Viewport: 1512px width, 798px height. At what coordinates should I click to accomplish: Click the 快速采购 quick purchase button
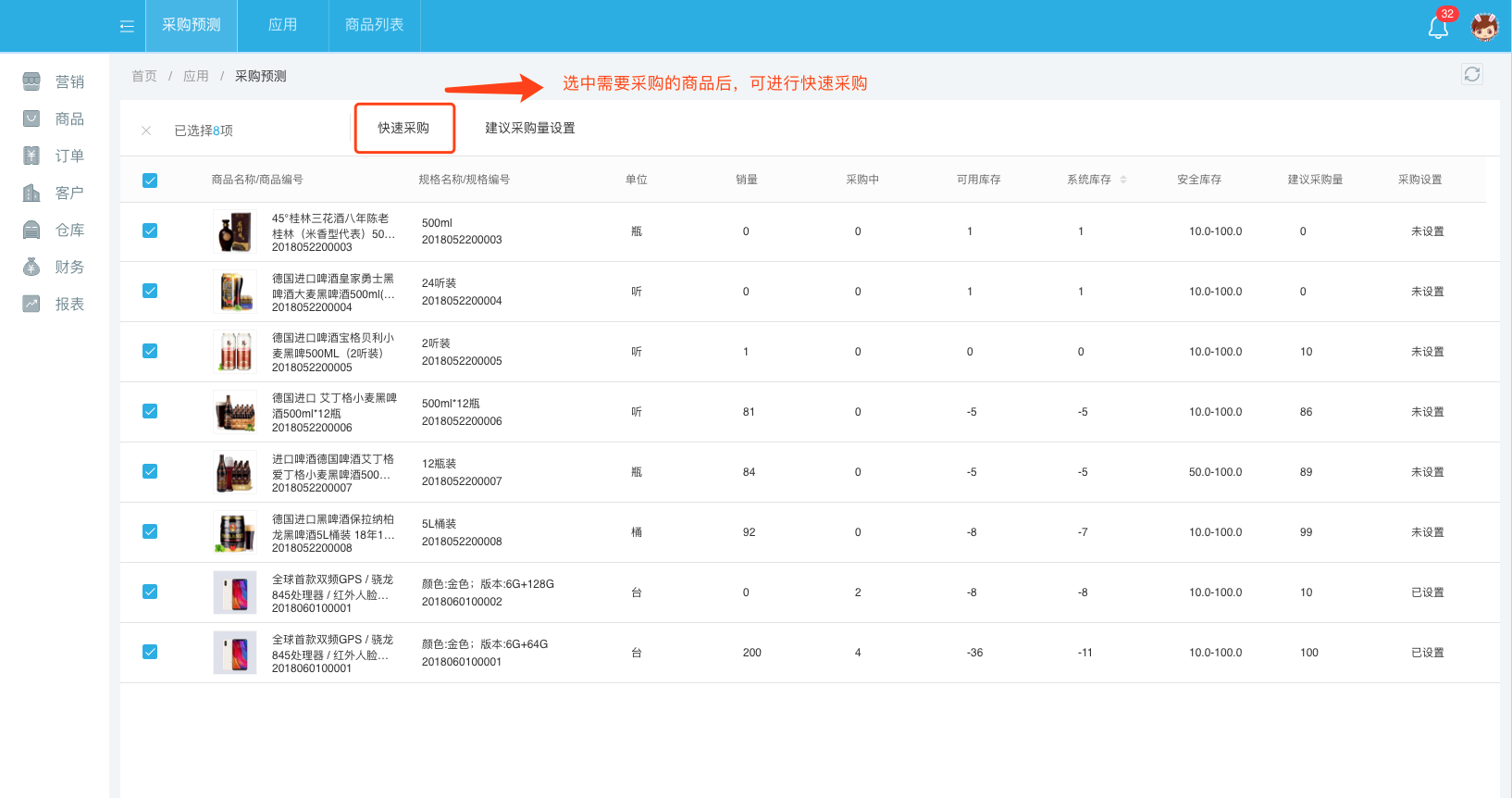point(404,128)
